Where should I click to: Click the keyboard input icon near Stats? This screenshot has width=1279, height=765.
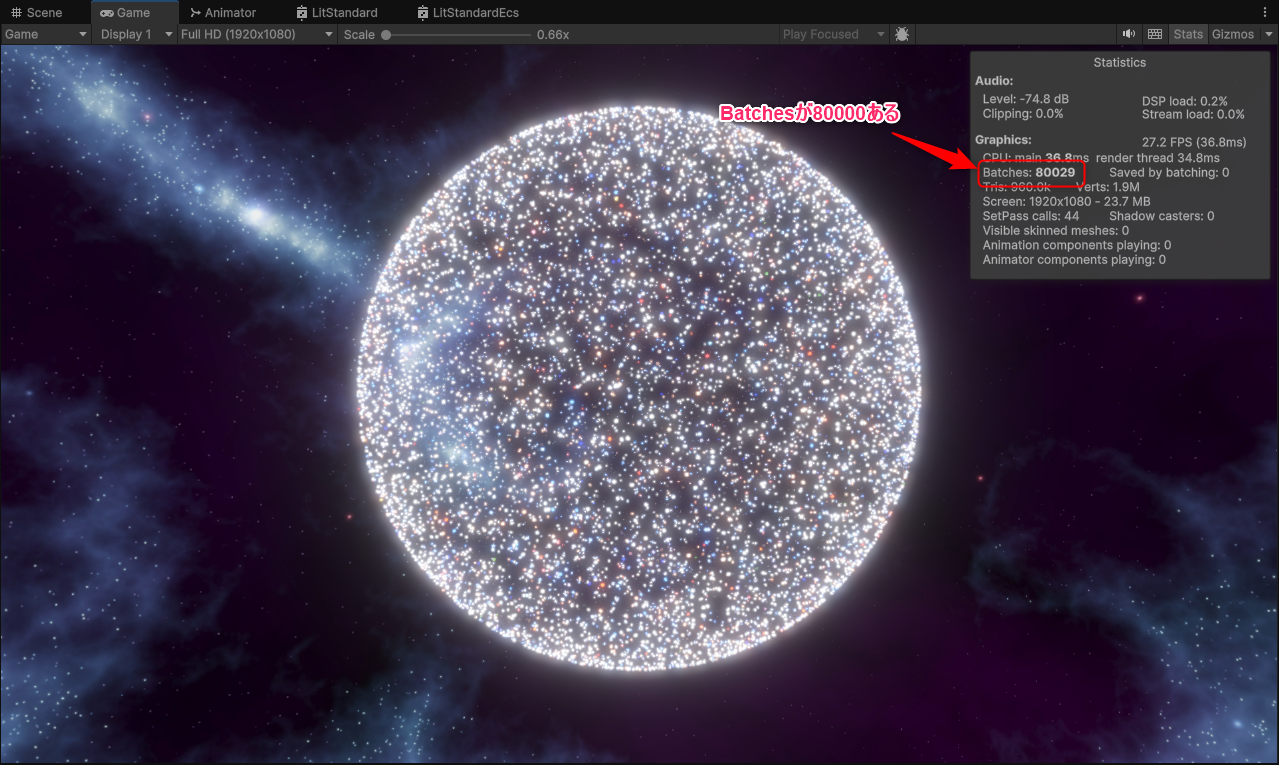(x=1155, y=33)
